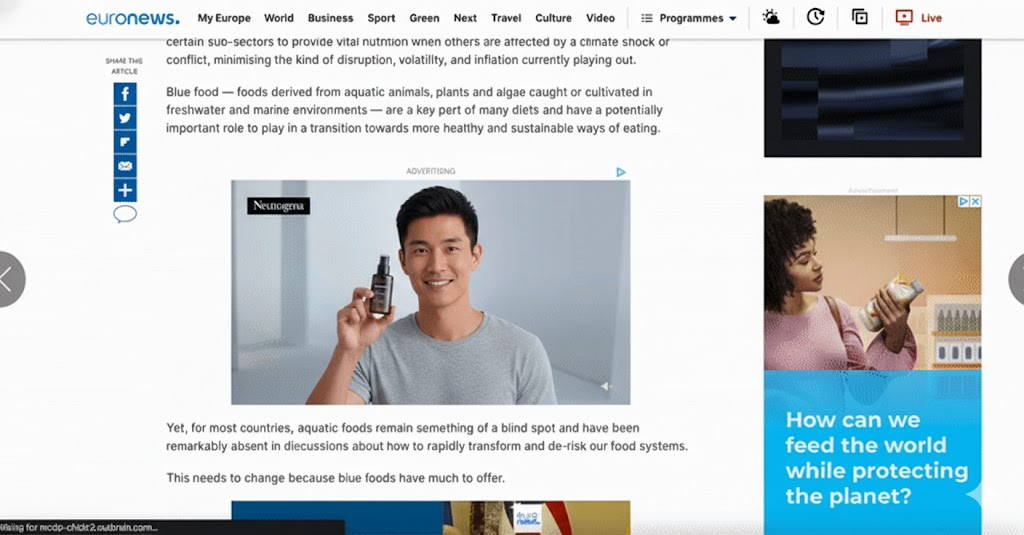1024x535 pixels.
Task: Open the 'feed the world' sidebar ad
Action: pos(872,365)
